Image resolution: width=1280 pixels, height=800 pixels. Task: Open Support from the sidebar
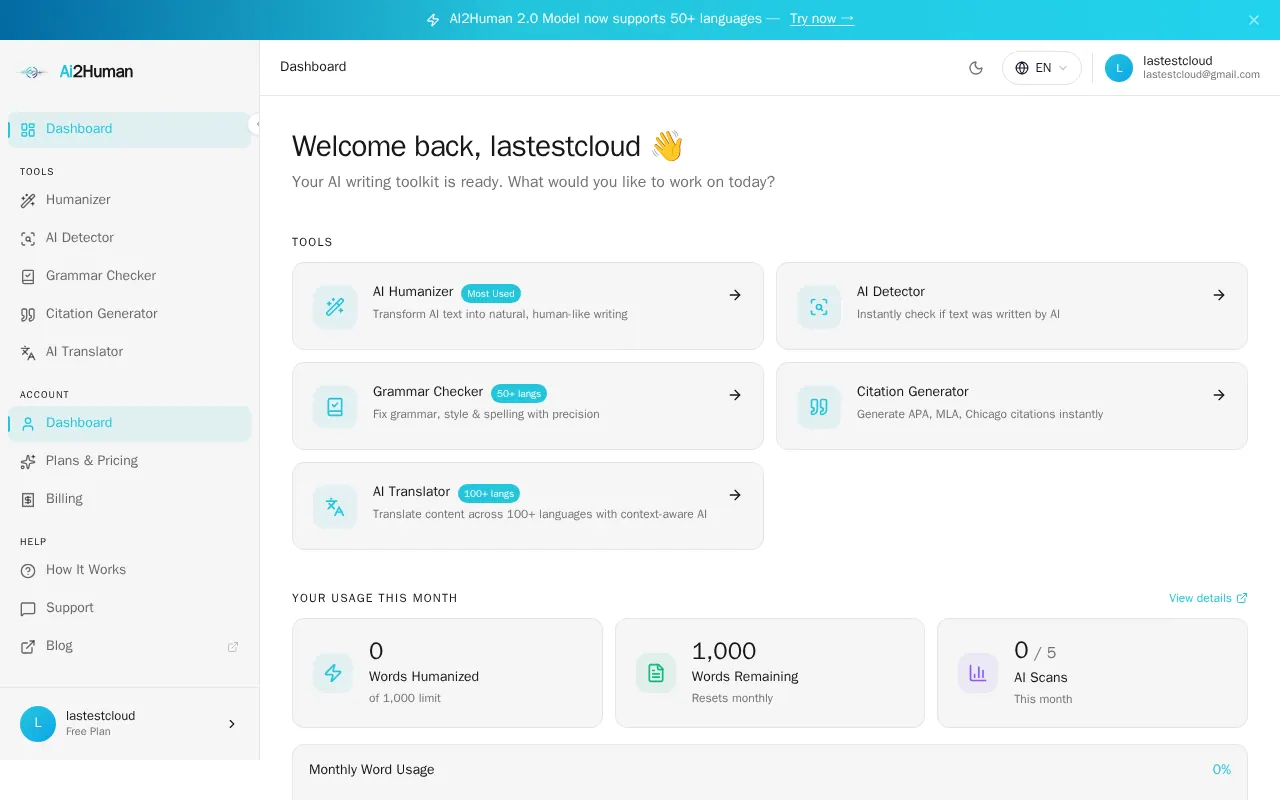(130, 608)
